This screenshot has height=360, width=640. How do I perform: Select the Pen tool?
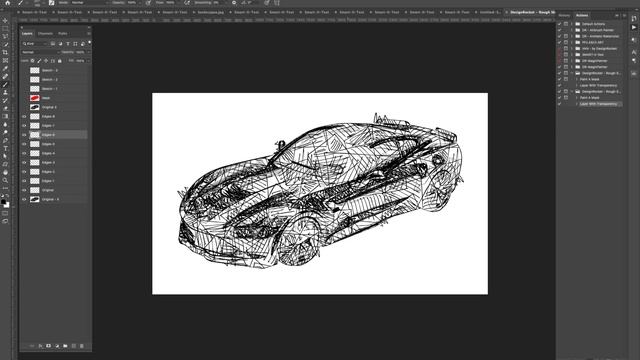click(5, 140)
